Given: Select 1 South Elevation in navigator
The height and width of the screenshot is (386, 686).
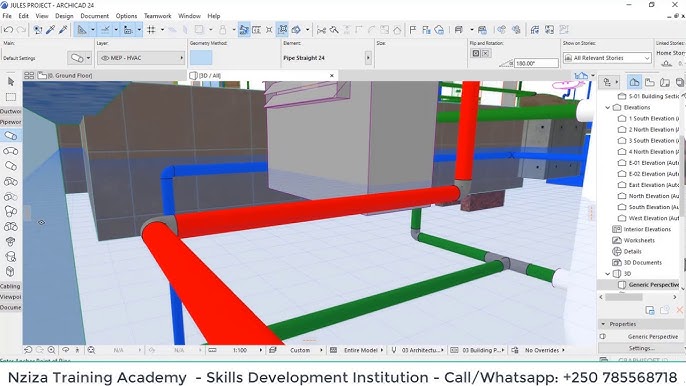Looking at the screenshot, I should (x=648, y=119).
